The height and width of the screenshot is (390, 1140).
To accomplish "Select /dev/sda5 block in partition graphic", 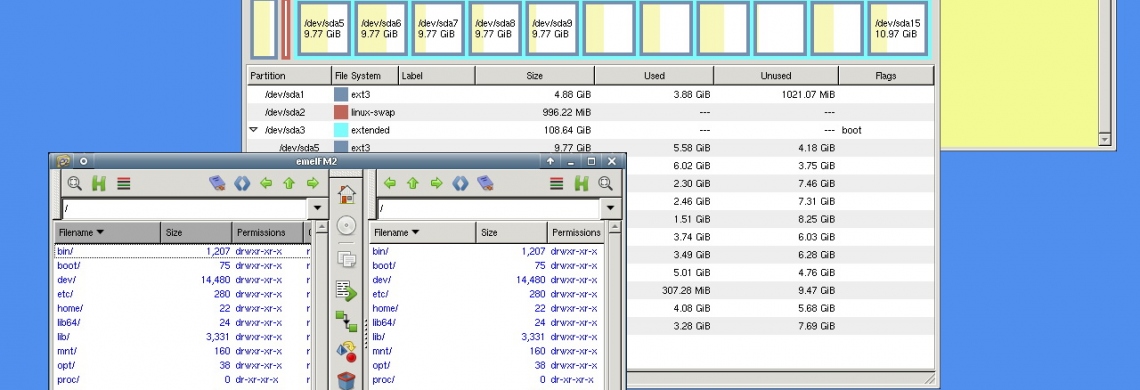I will (x=324, y=28).
